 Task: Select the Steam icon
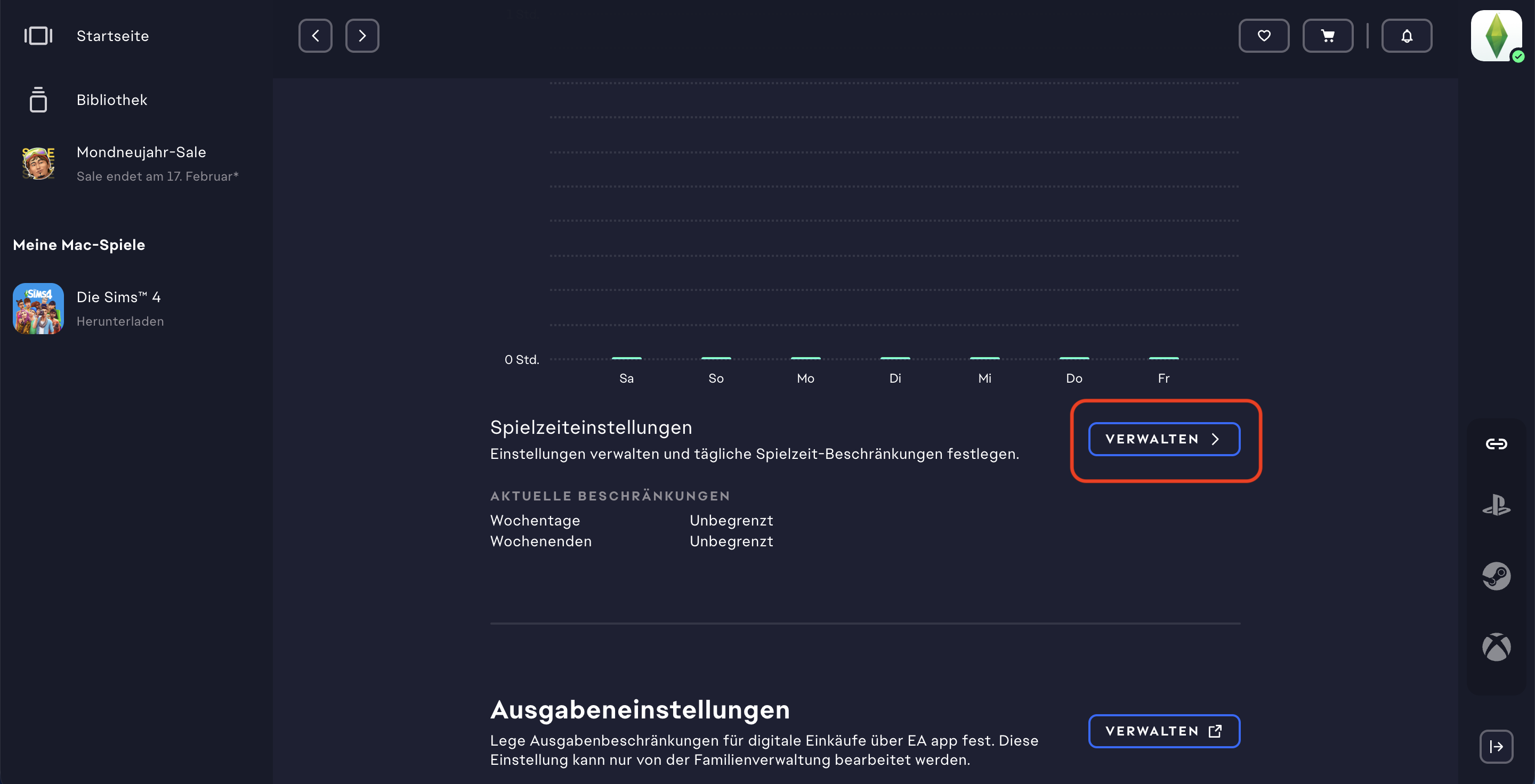(x=1496, y=576)
